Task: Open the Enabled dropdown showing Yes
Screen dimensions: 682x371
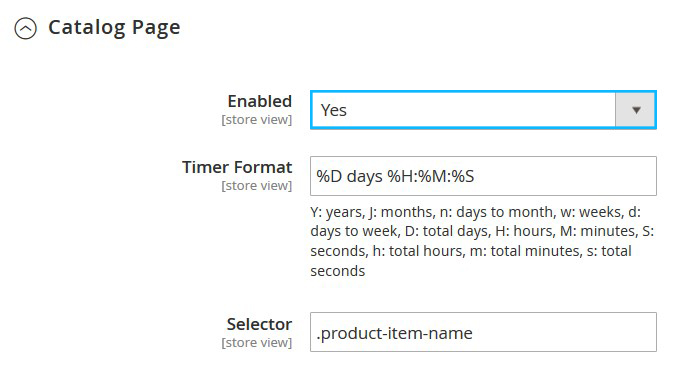Action: [x=483, y=110]
